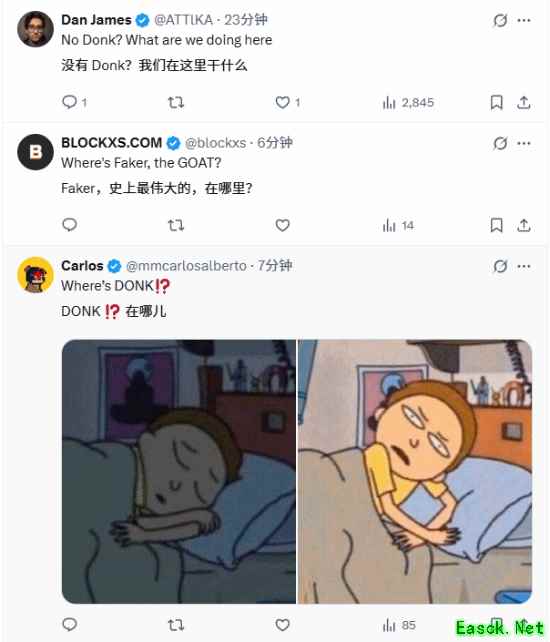View analytics of 2,845 views
This screenshot has height=642, width=550.
tap(408, 102)
